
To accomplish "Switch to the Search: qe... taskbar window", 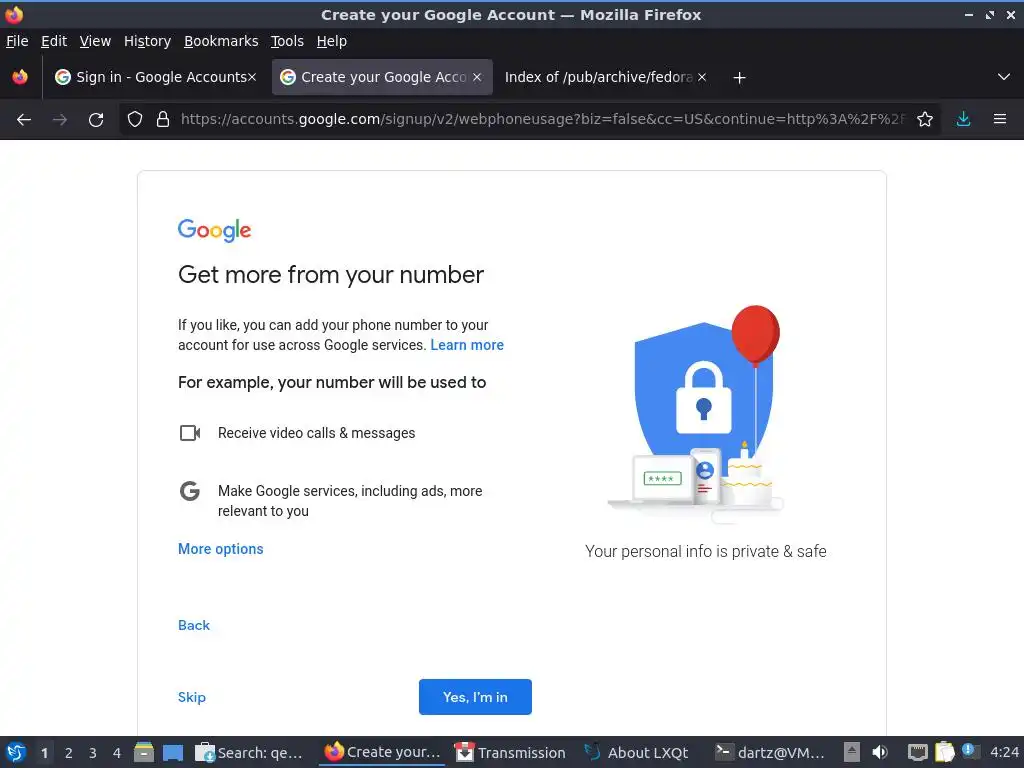I will click(249, 753).
